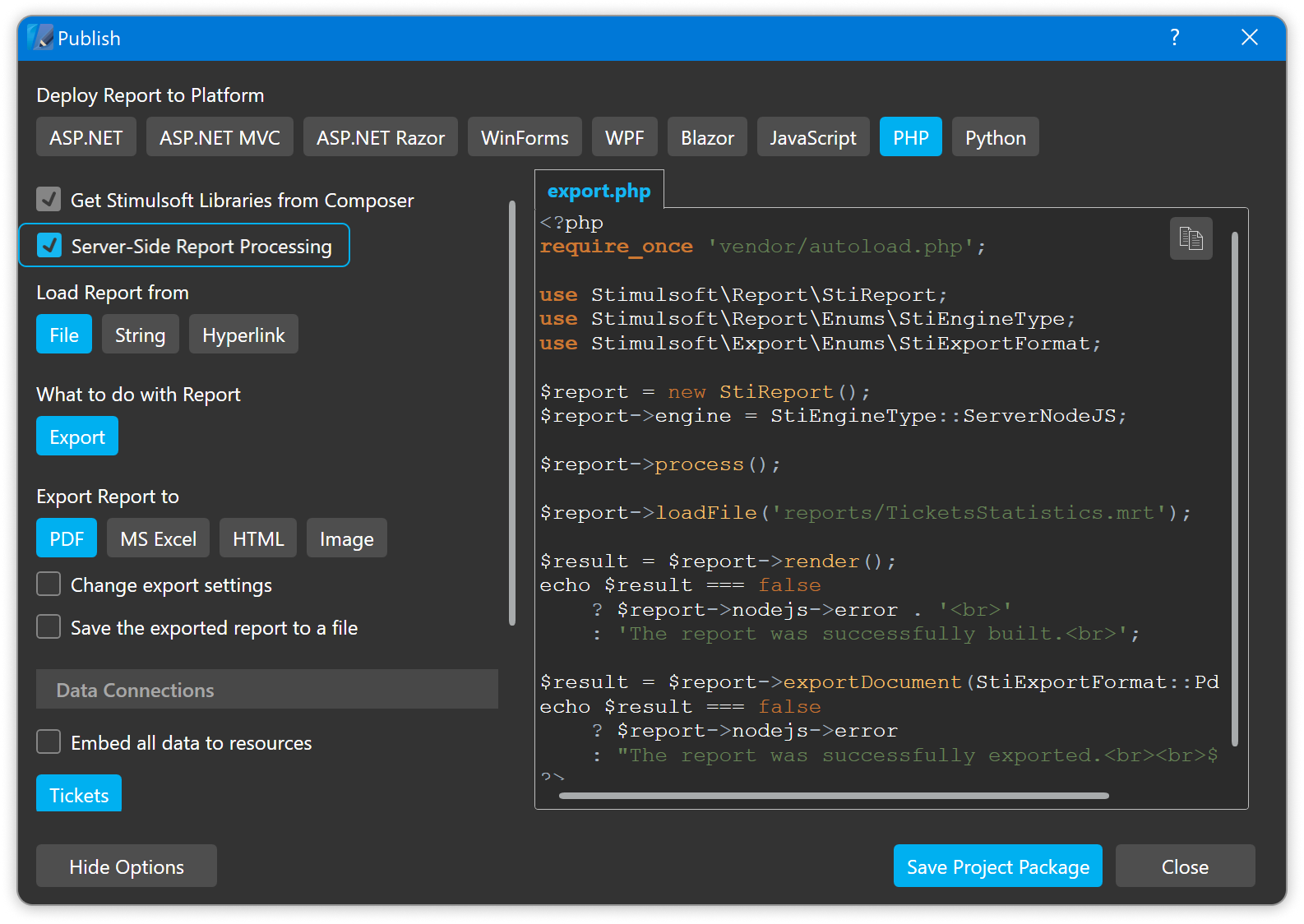Copy code with the clipboard icon
The width and height of the screenshot is (1304, 924).
click(x=1191, y=238)
